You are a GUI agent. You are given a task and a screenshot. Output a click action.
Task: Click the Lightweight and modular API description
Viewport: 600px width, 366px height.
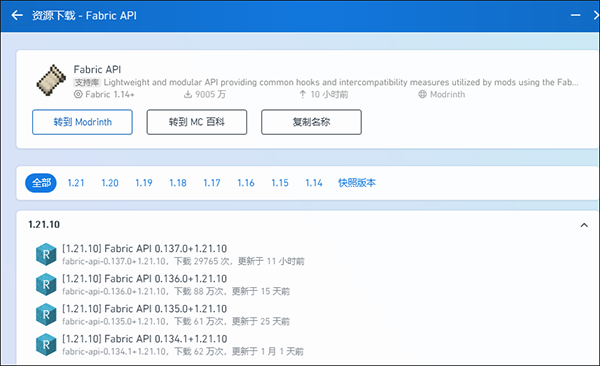point(341,82)
